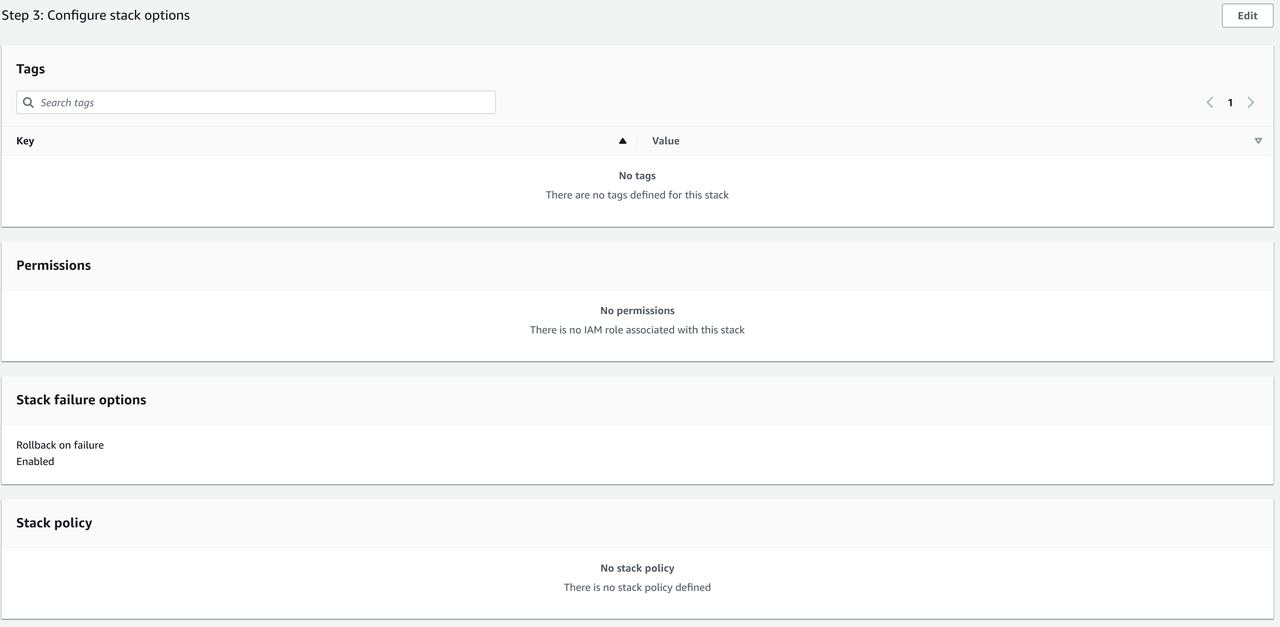The image size is (1280, 627).
Task: Focus the Search tags input field
Action: [x=265, y=103]
